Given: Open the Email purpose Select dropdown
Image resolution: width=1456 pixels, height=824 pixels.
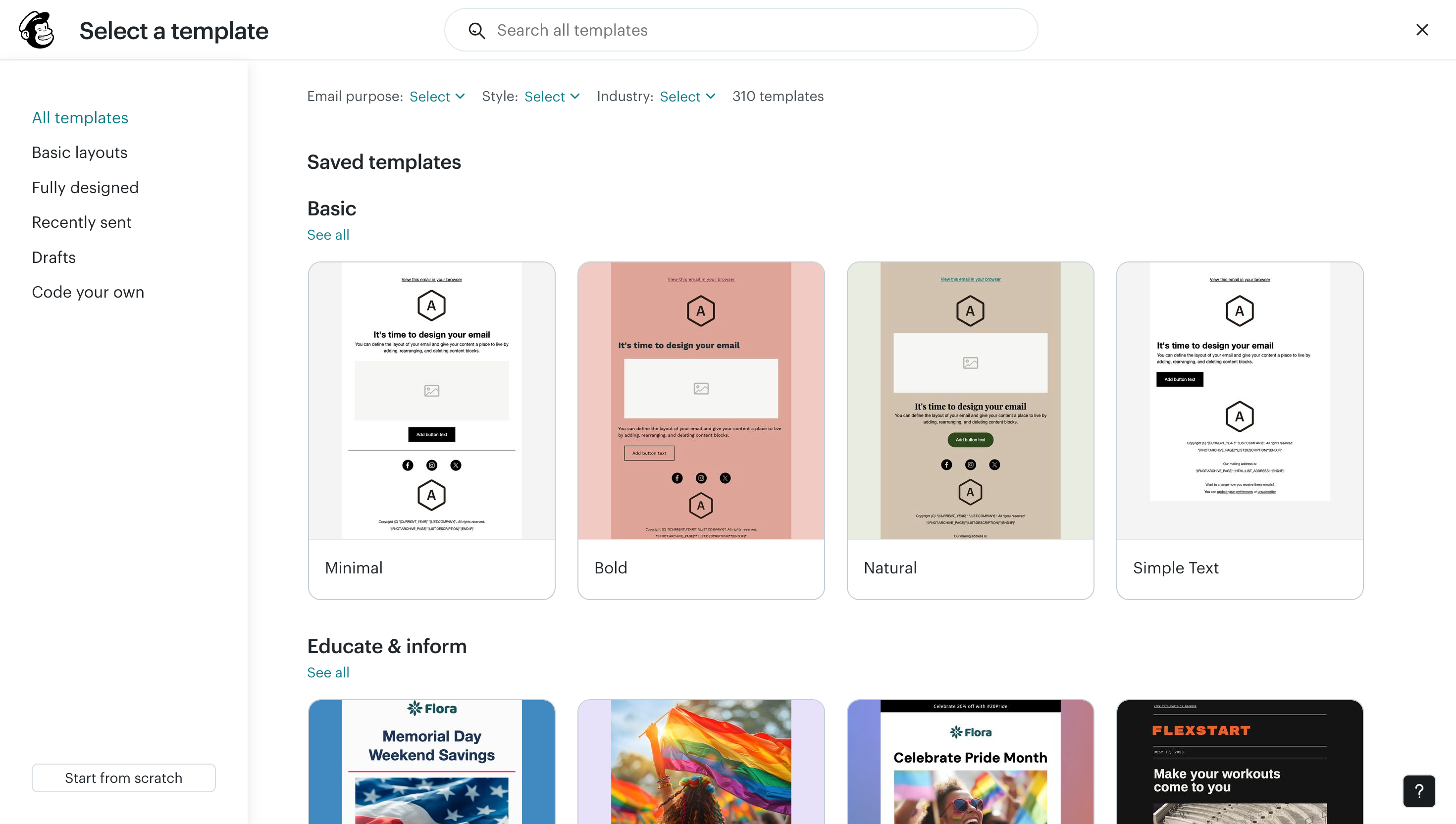Looking at the screenshot, I should pyautogui.click(x=437, y=96).
